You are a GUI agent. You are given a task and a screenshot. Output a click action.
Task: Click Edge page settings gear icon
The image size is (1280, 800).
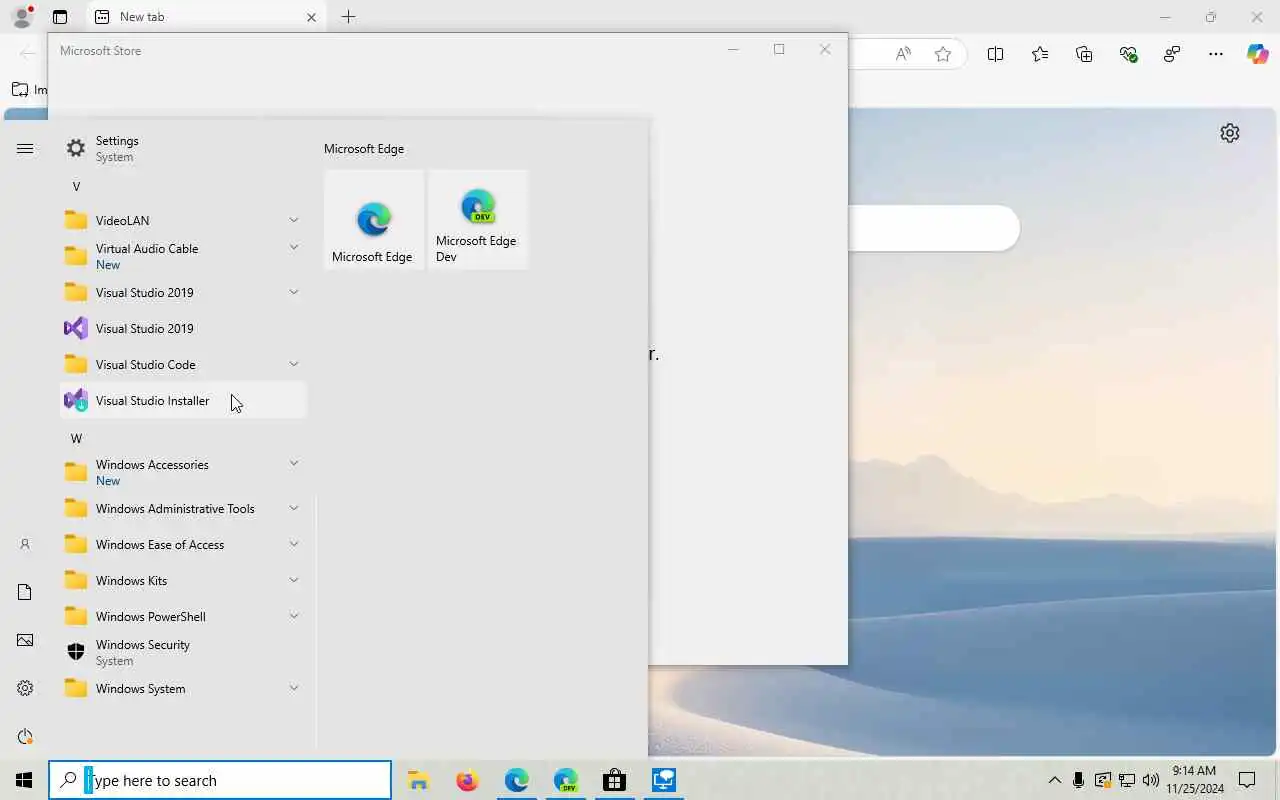click(x=1230, y=133)
